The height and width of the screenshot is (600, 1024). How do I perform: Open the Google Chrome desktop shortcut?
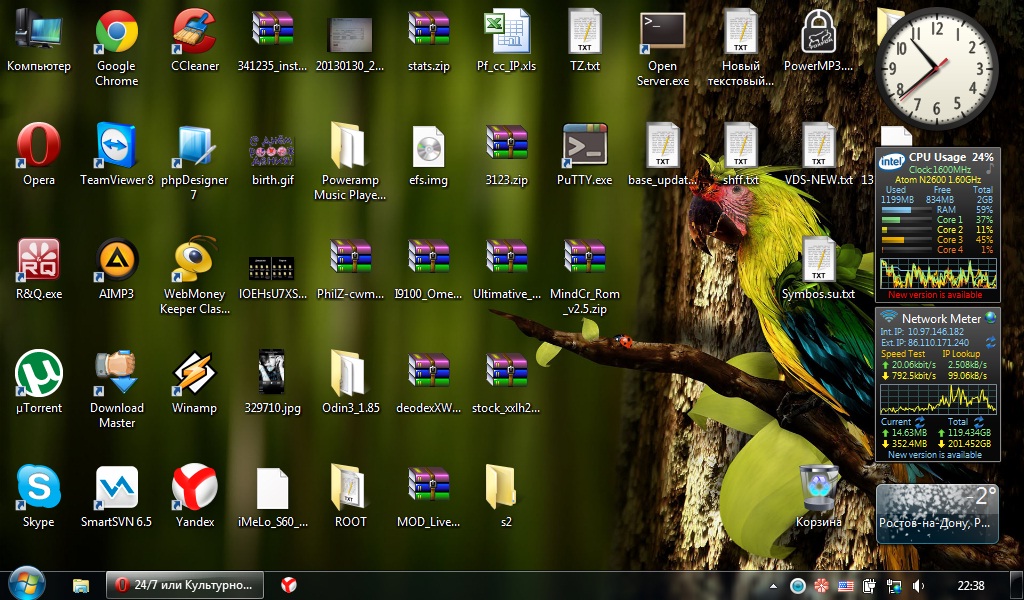(116, 34)
